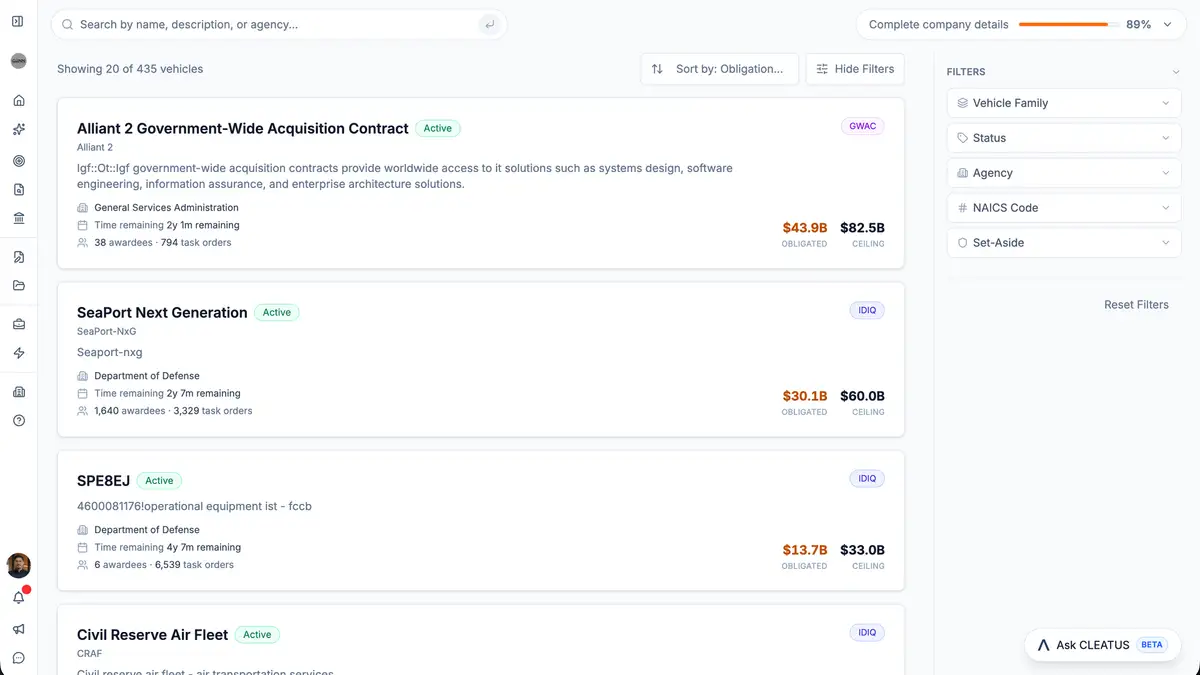Click the magnifier icon in search bar
The image size is (1200, 675).
click(68, 24)
